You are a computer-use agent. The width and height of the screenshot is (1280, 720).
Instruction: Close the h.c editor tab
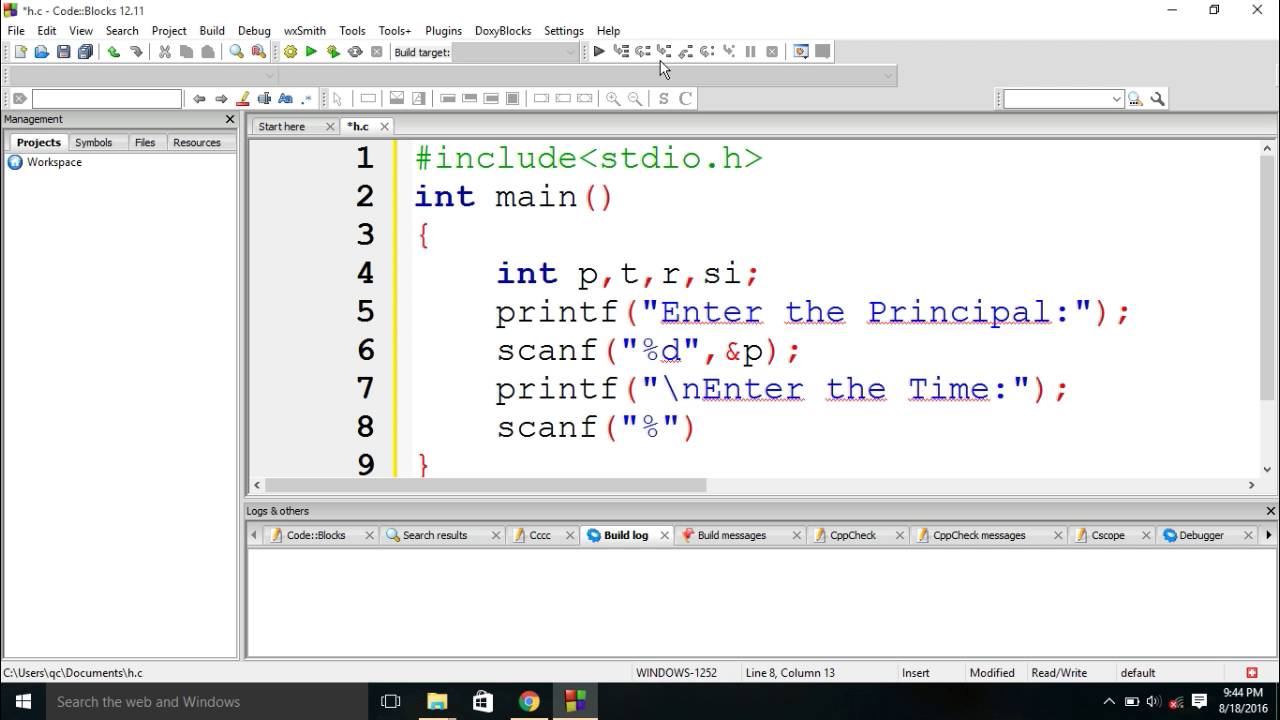384,127
